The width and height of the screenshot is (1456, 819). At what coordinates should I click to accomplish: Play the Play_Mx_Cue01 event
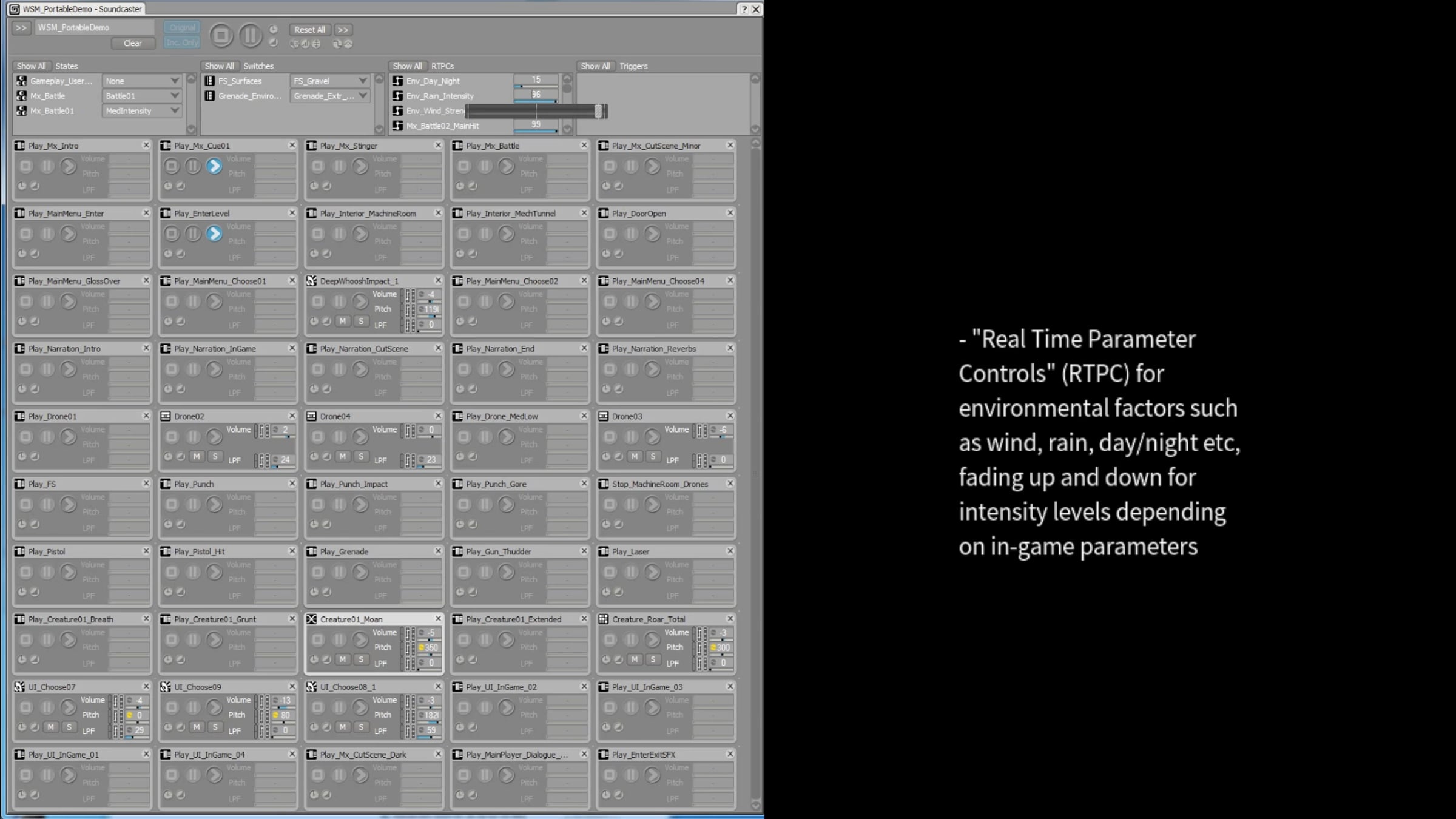point(214,166)
